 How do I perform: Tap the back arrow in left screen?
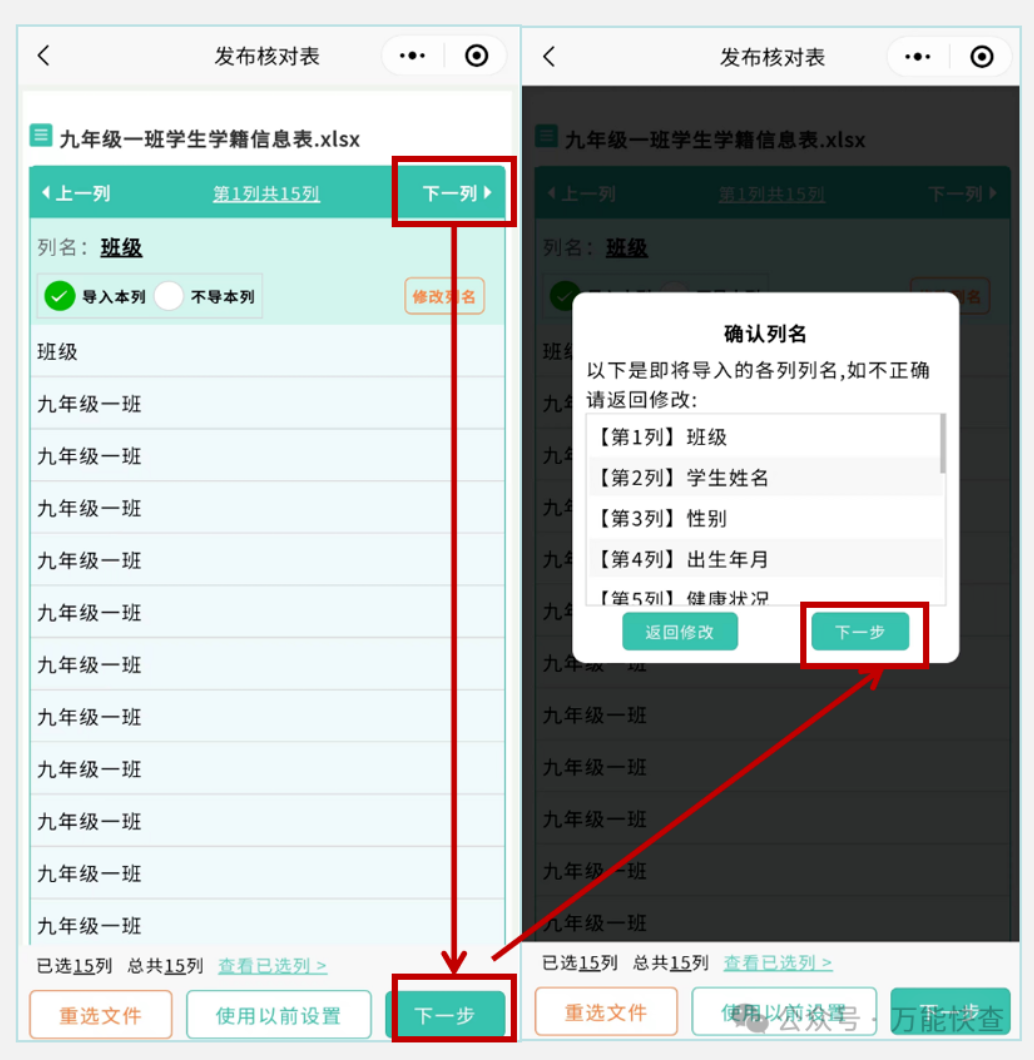coord(44,55)
